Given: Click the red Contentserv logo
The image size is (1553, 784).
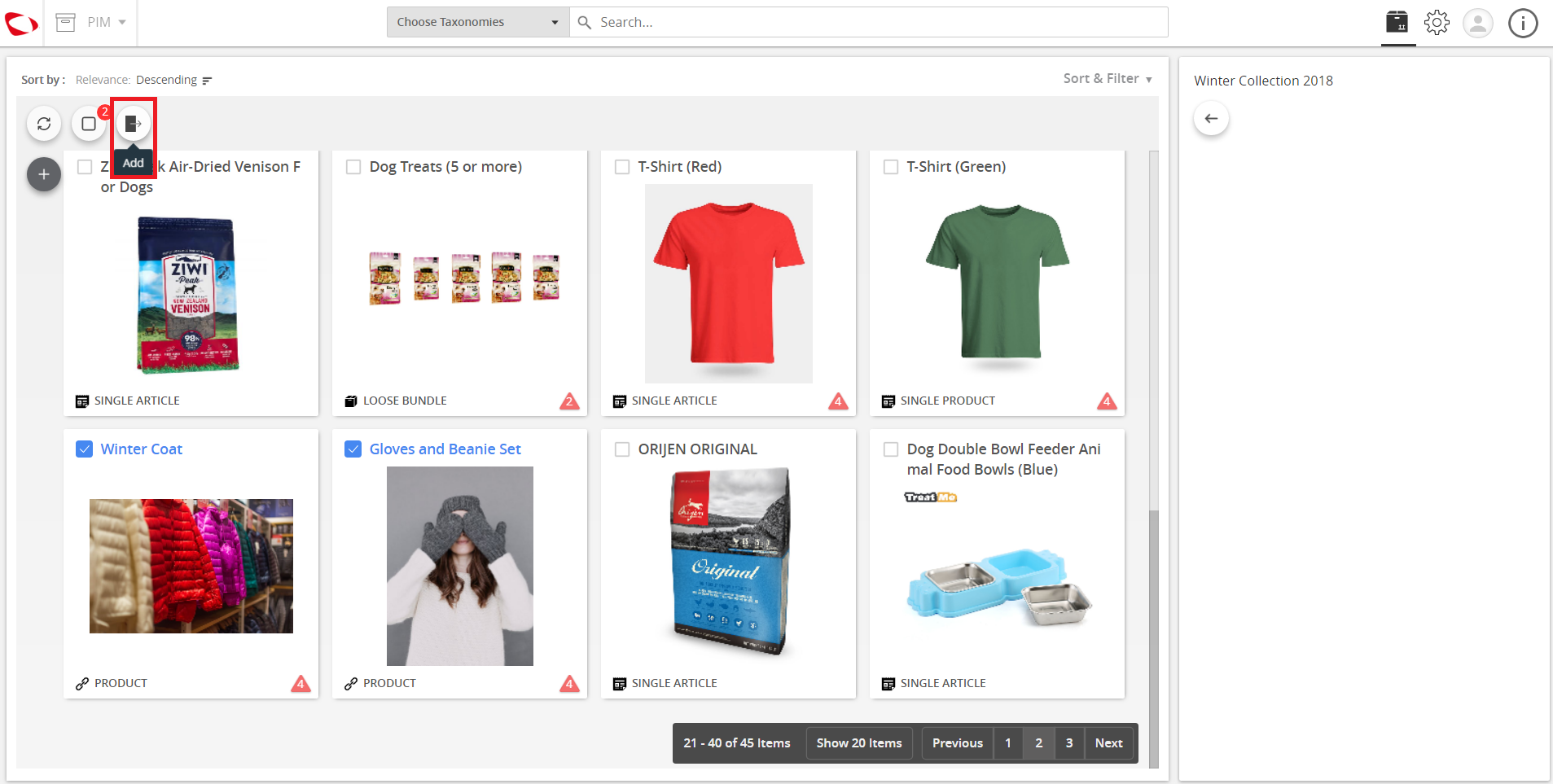Looking at the screenshot, I should point(21,24).
